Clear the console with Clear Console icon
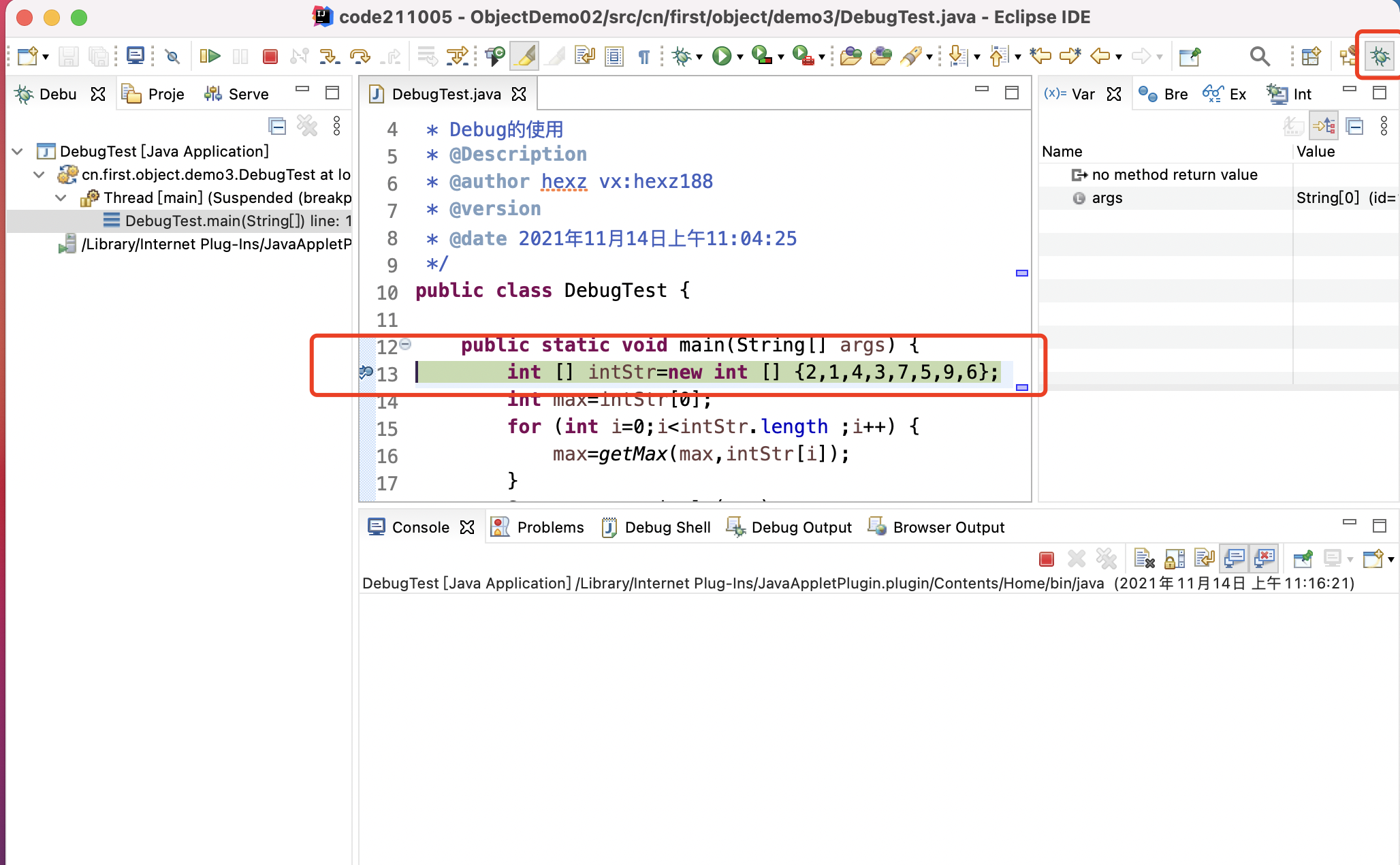This screenshot has height=865, width=1400. pyautogui.click(x=1144, y=559)
